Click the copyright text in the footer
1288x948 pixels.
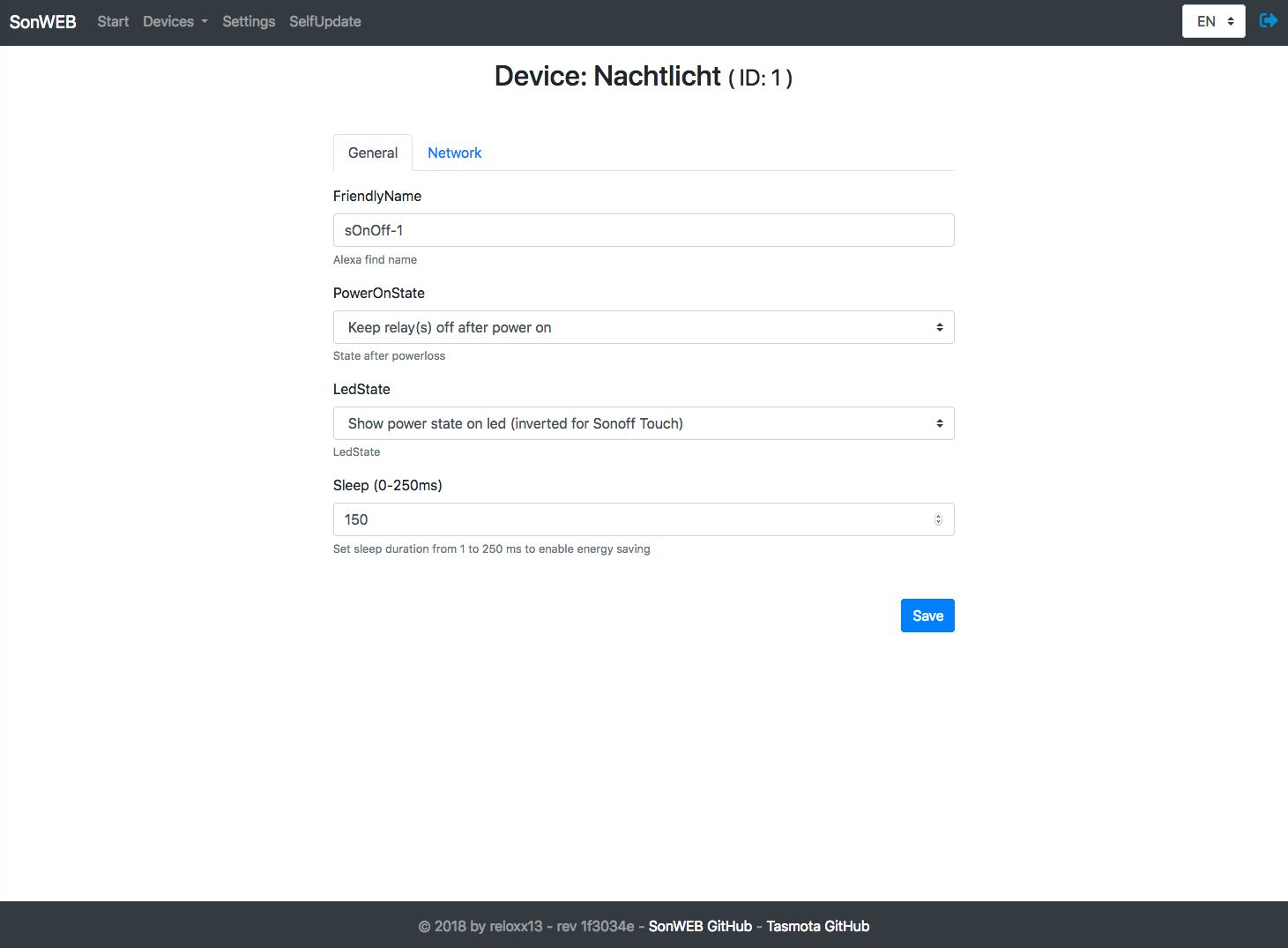[526, 926]
